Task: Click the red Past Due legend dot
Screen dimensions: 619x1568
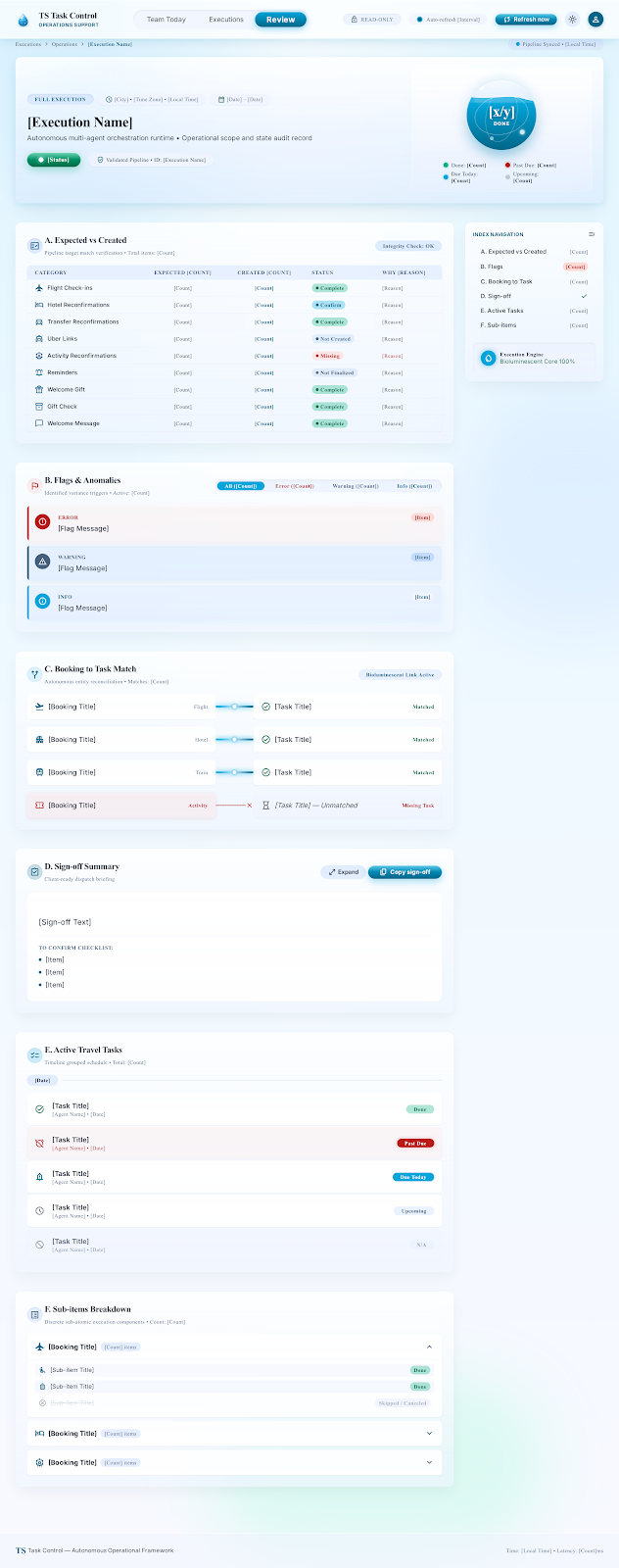Action: click(507, 165)
